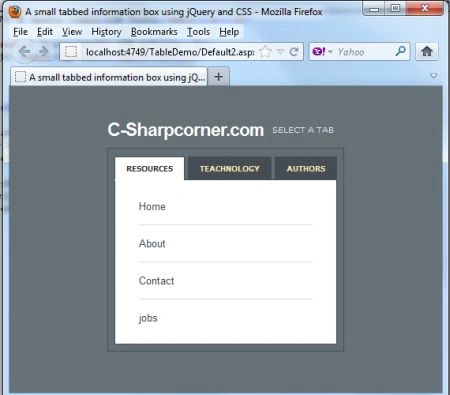
Task: Click the jobs link
Action: pos(148,318)
